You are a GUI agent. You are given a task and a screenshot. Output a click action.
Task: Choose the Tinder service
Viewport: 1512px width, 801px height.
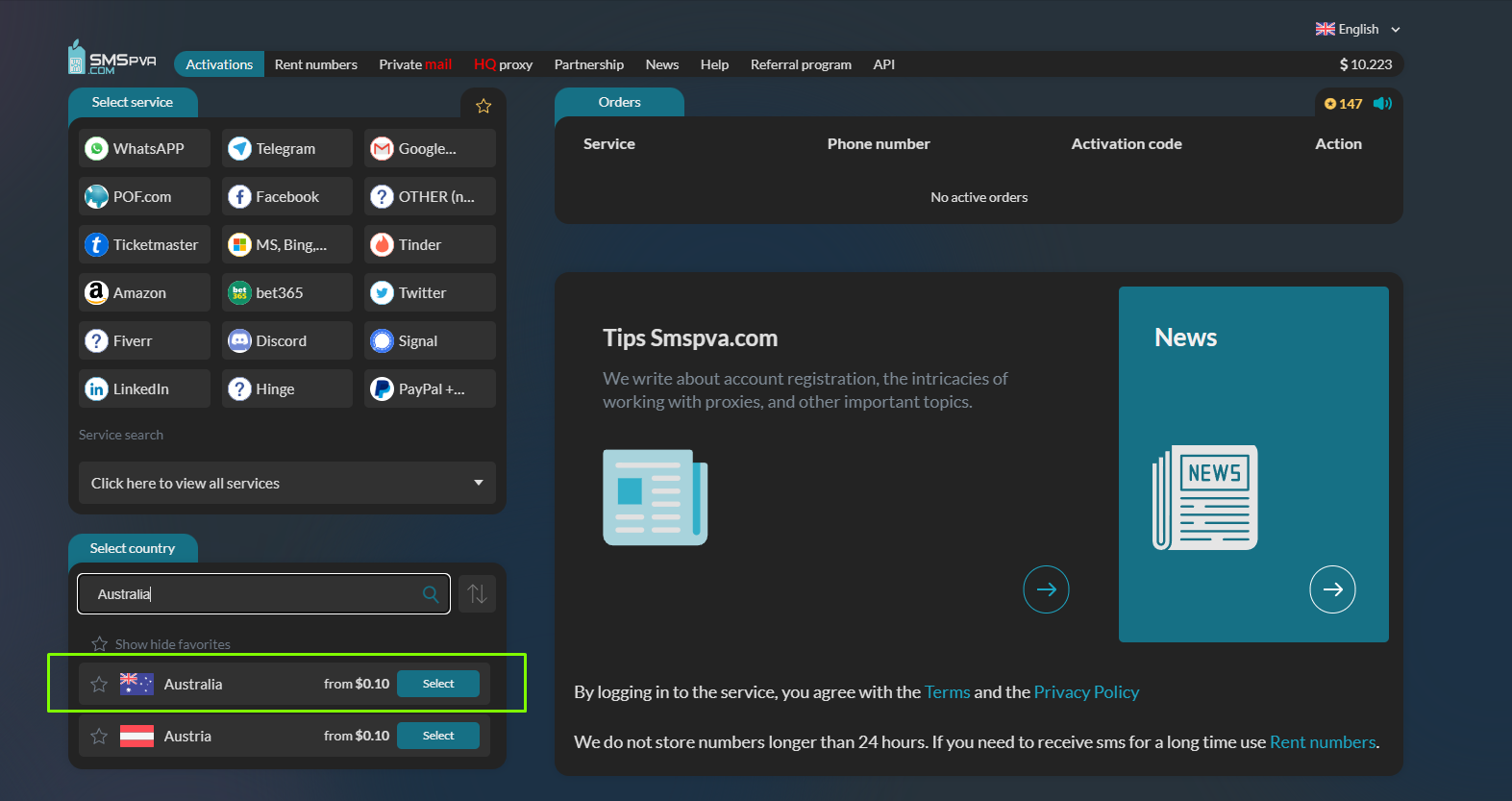tap(430, 244)
